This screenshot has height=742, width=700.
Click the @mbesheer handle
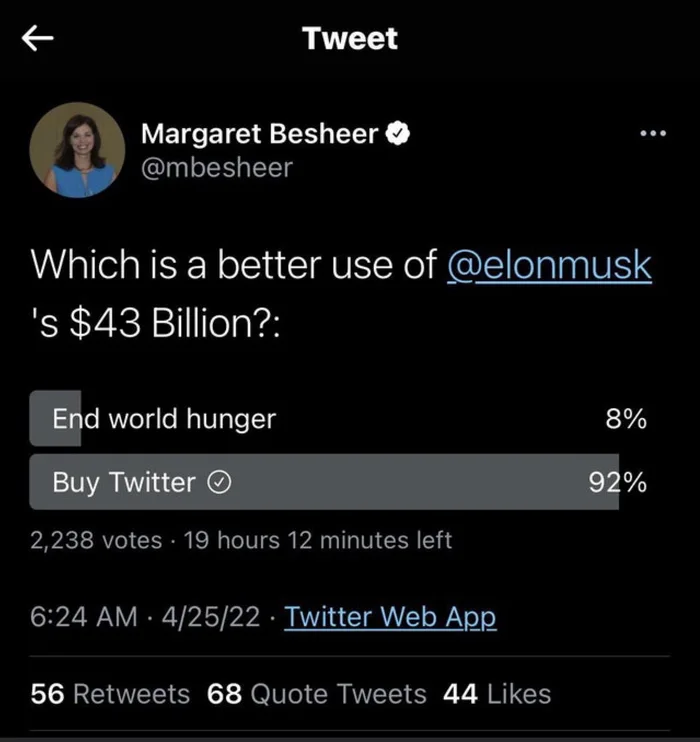click(x=216, y=167)
